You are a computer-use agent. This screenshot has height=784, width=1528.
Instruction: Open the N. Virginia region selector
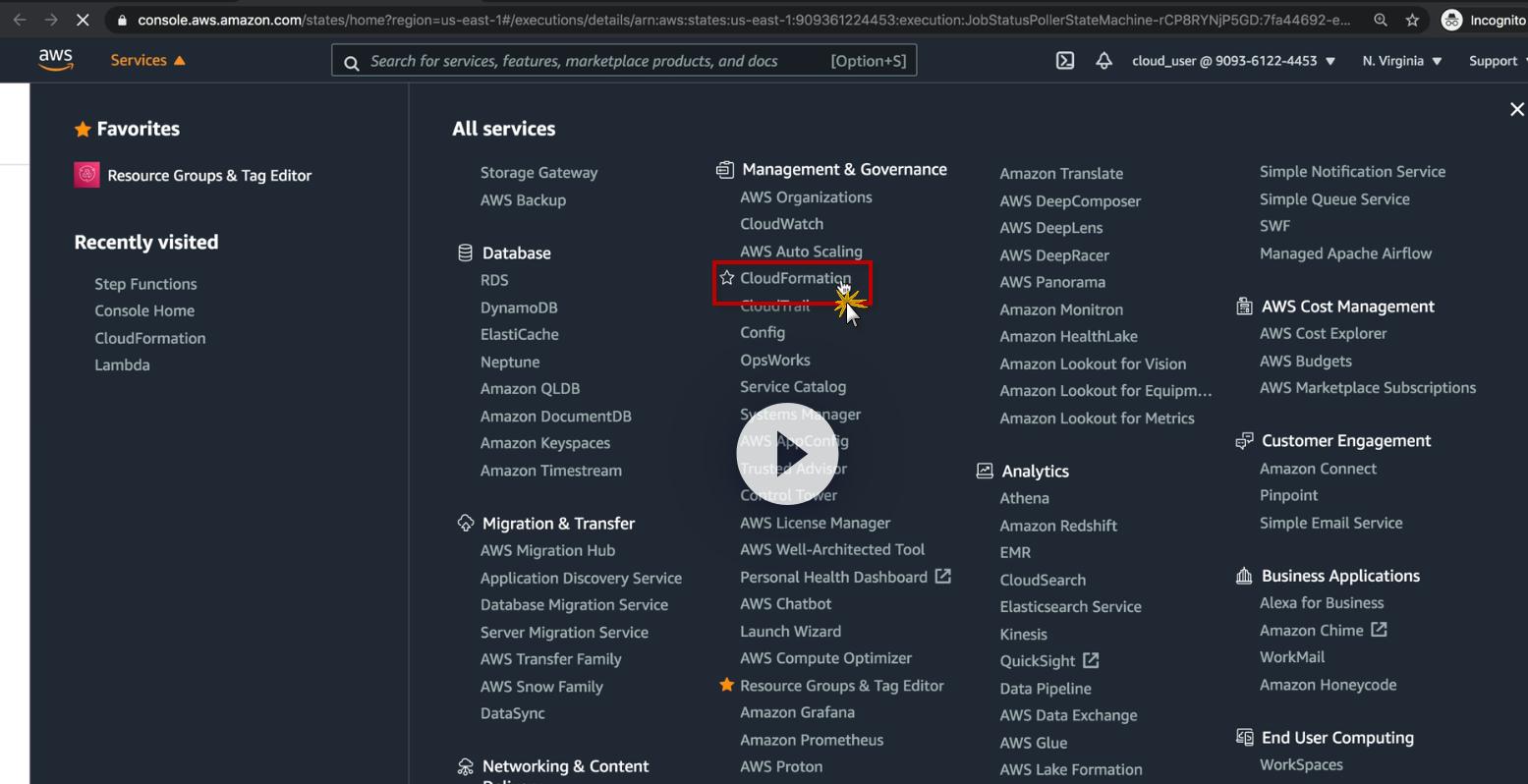(1401, 61)
